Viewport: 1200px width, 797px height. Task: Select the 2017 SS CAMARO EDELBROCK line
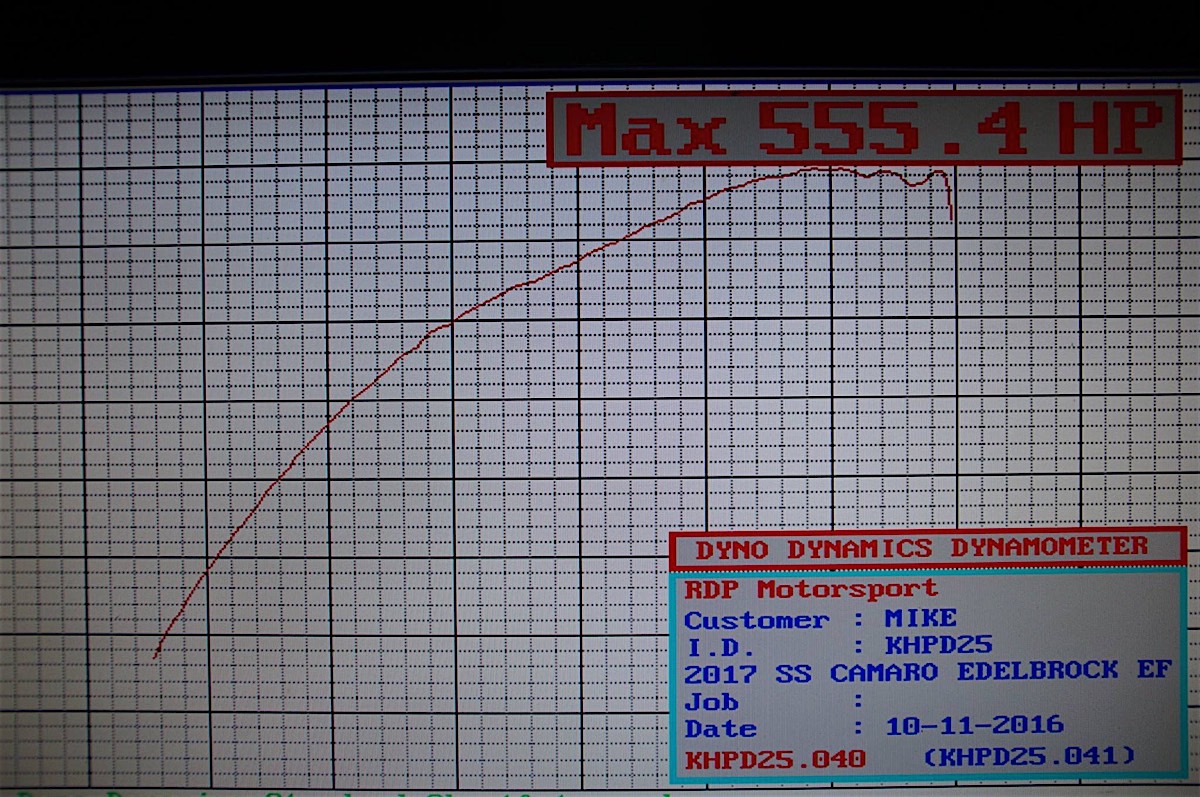coord(927,672)
